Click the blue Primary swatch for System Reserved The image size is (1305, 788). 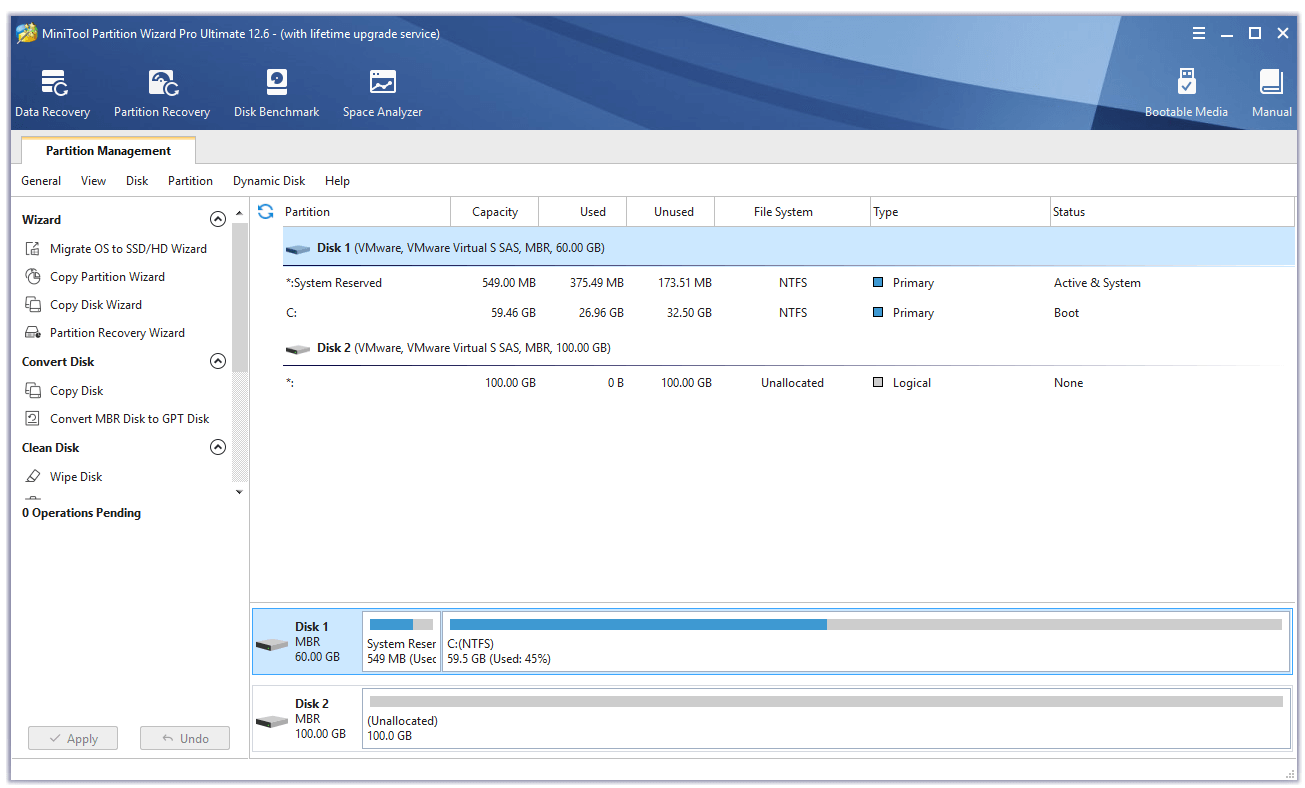[878, 283]
